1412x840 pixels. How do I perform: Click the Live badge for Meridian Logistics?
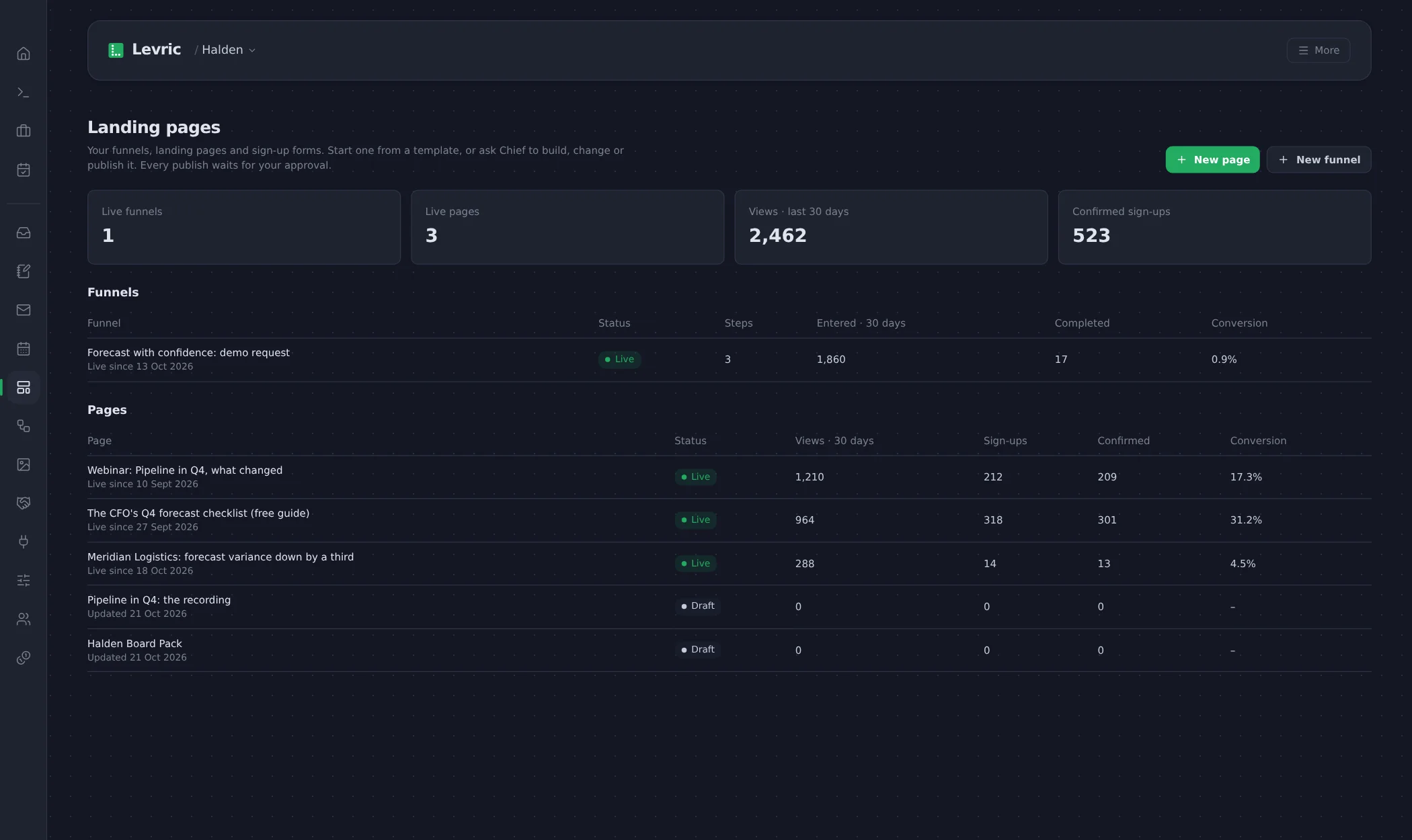point(695,564)
